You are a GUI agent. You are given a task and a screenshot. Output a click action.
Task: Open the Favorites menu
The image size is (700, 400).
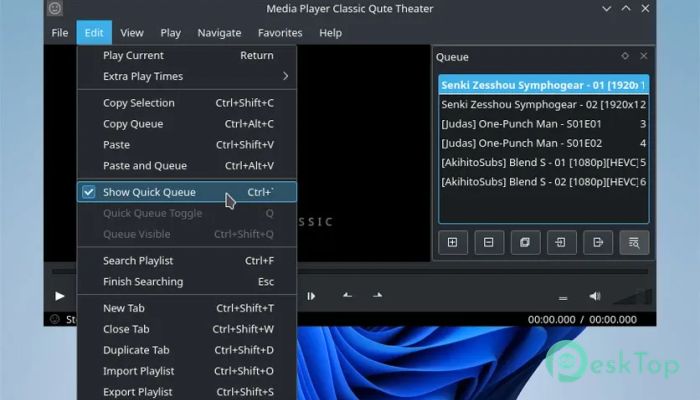tap(280, 33)
